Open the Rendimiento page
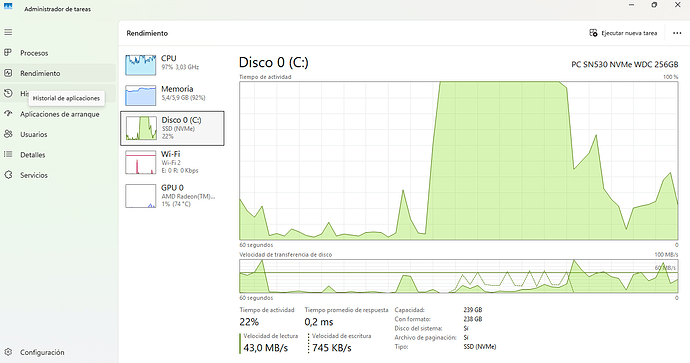 (x=58, y=73)
